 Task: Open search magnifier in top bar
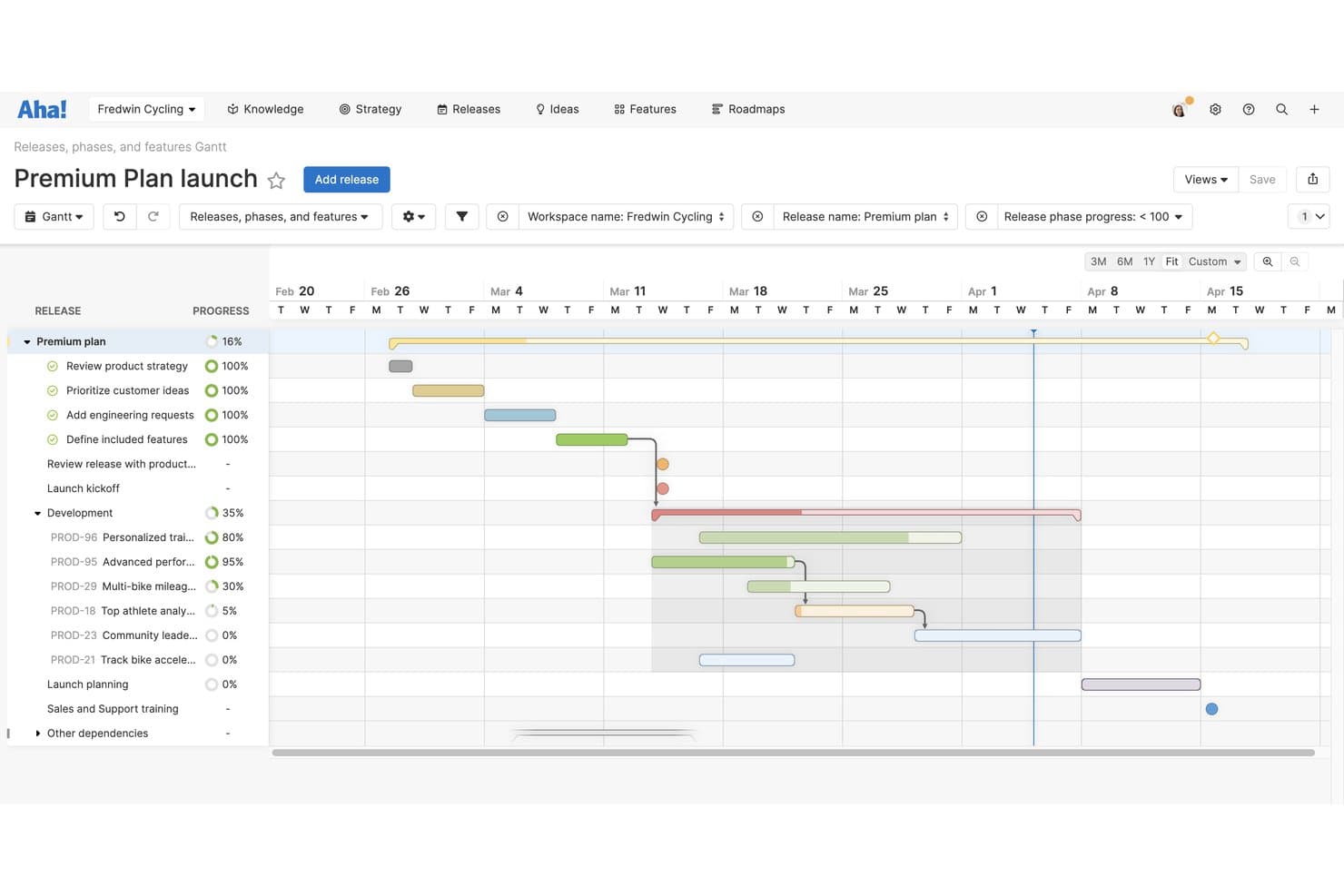pos(1281,109)
